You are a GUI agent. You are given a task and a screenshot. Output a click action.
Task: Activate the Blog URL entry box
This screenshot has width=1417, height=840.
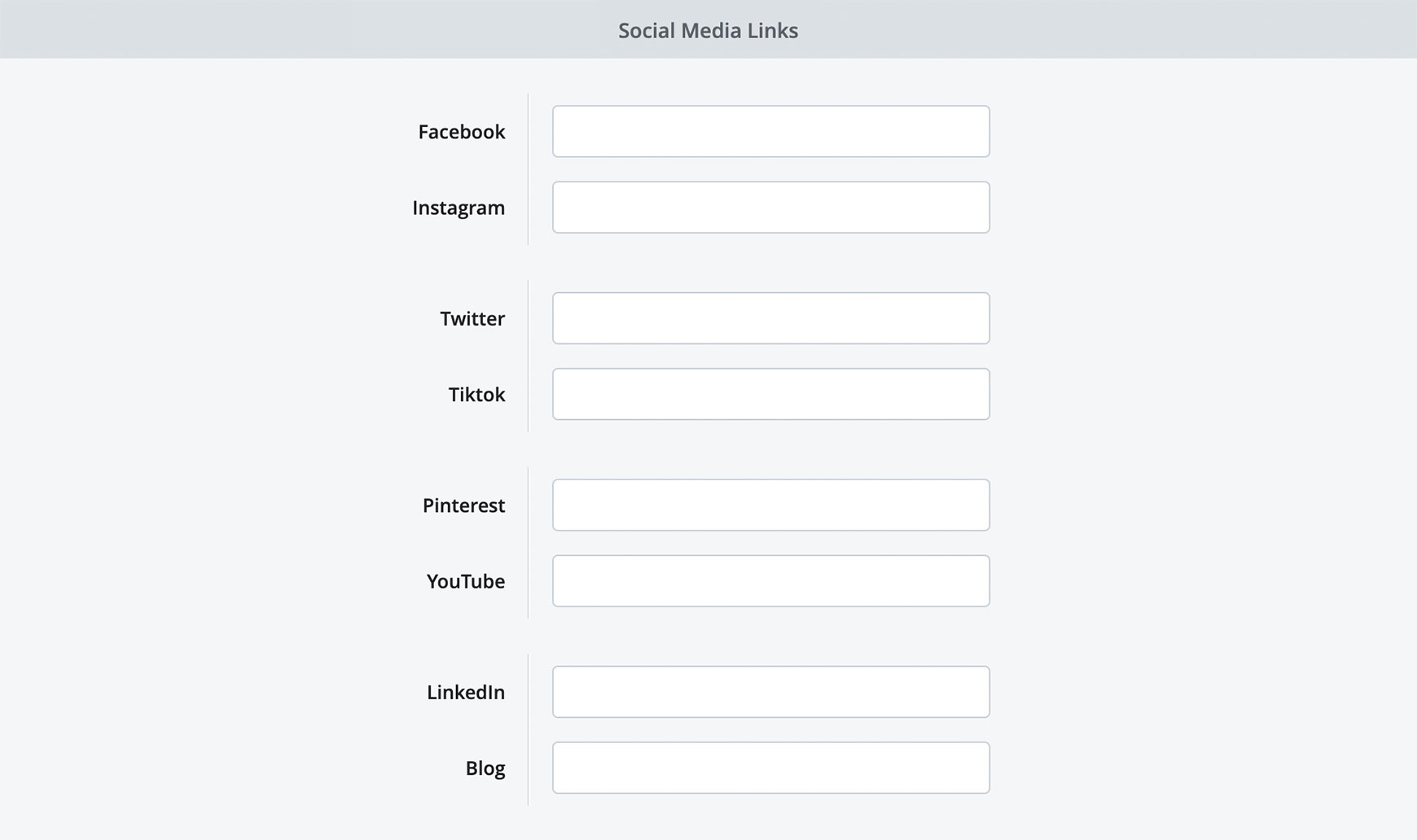click(x=770, y=768)
